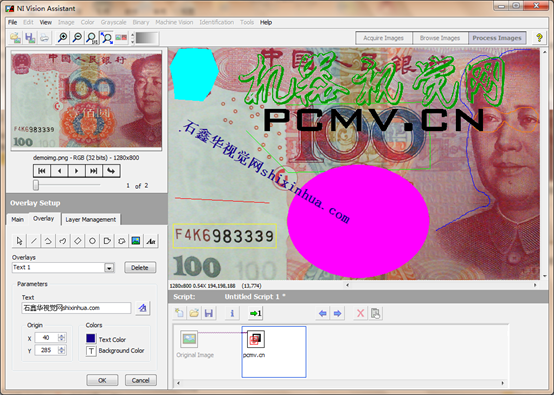The image size is (554, 395).
Task: Select the oval overlay tool
Action: click(92, 241)
